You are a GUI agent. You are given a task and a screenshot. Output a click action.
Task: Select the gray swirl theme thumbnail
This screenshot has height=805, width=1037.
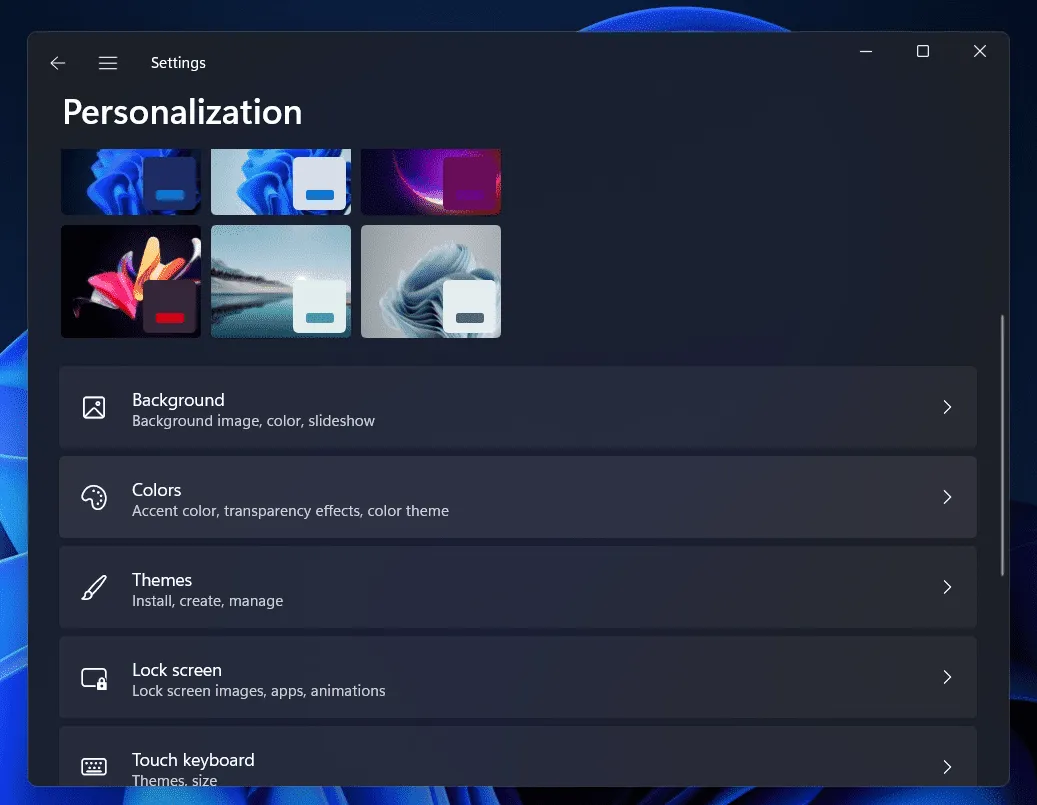[x=431, y=281]
